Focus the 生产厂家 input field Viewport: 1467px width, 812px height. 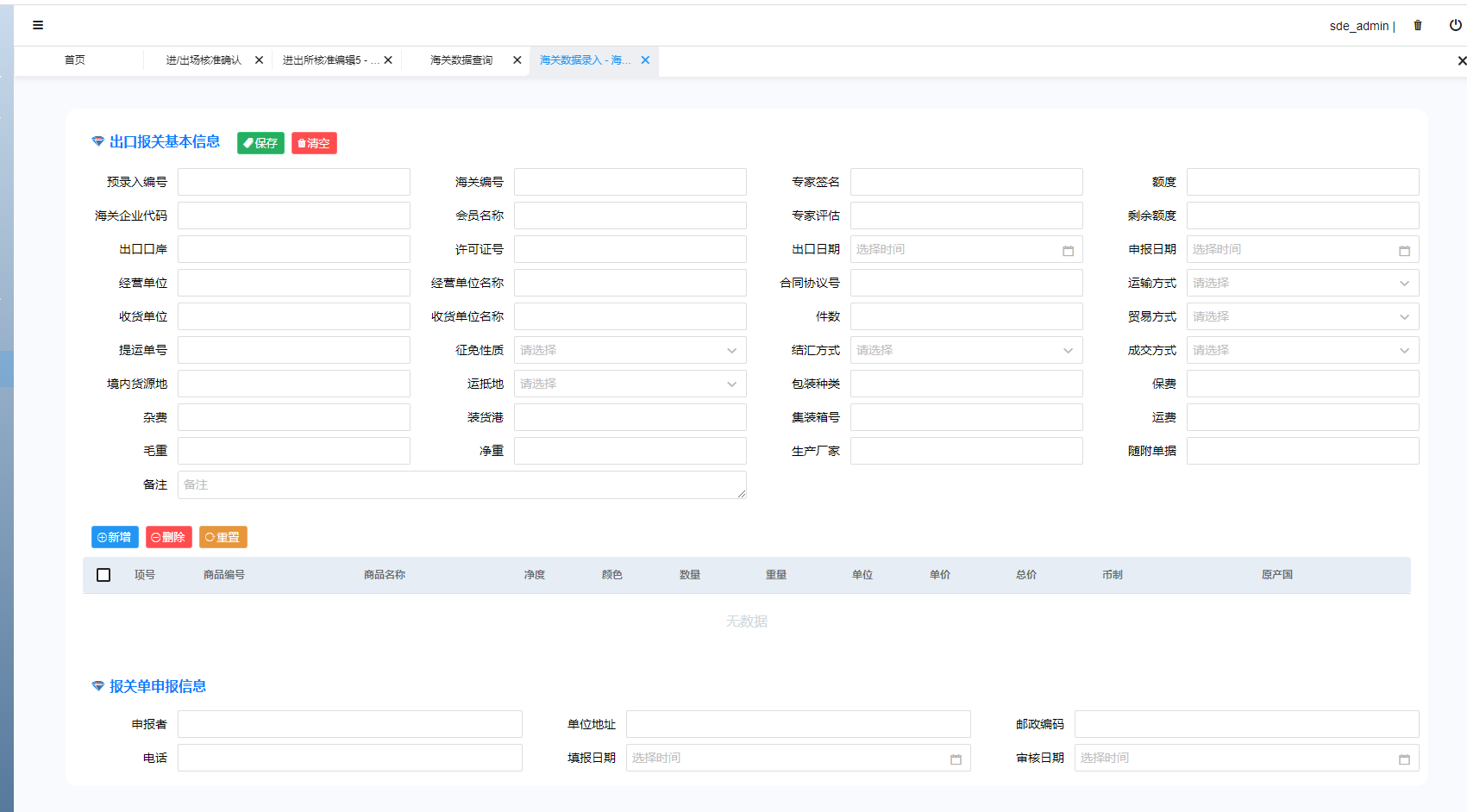tap(966, 451)
